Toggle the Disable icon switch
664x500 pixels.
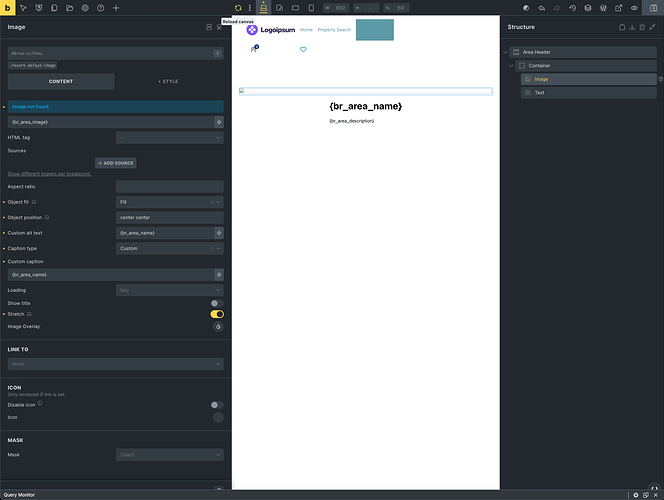click(x=217, y=405)
